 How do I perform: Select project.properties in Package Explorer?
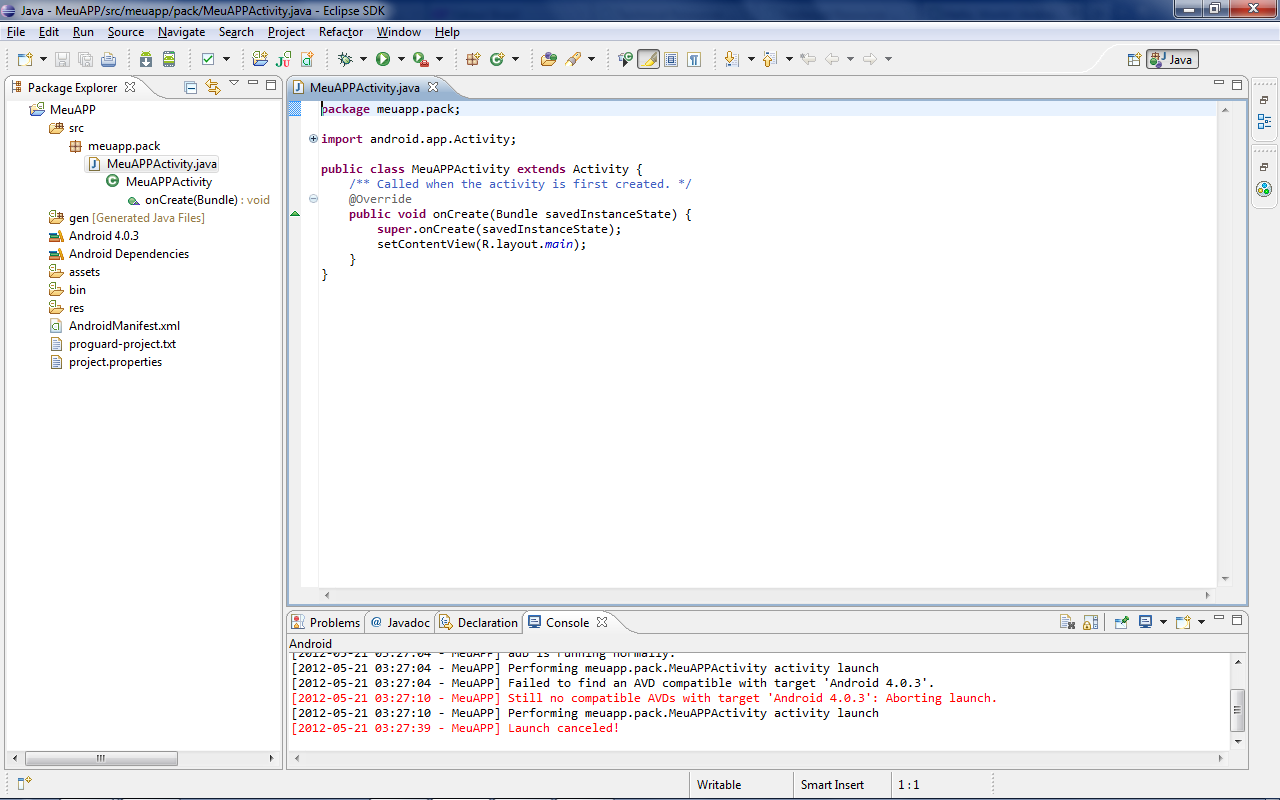click(x=115, y=362)
